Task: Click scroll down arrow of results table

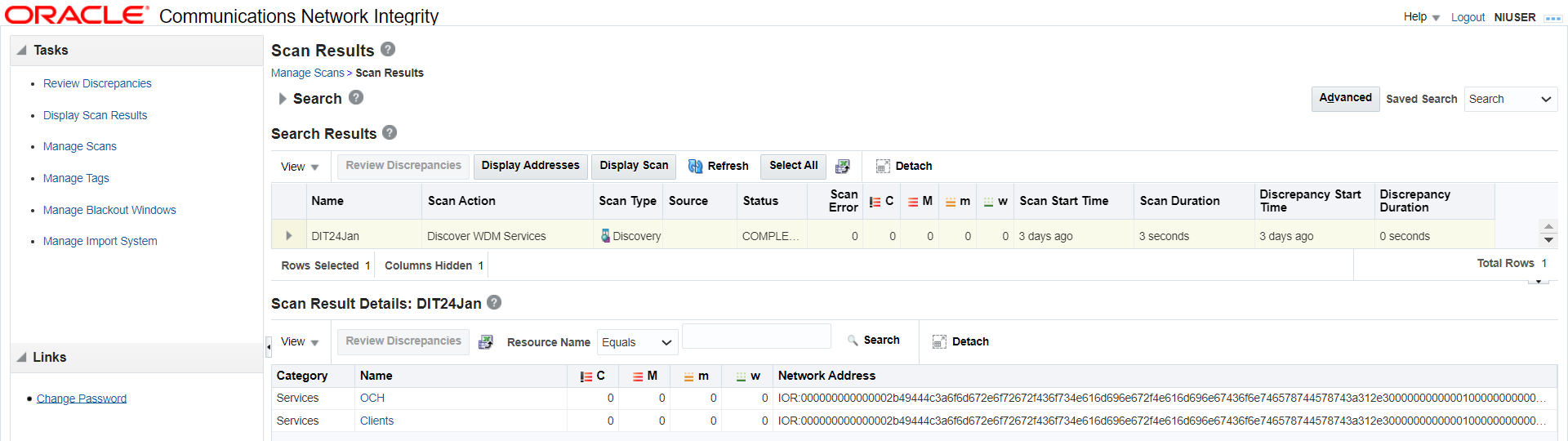Action: click(1548, 240)
